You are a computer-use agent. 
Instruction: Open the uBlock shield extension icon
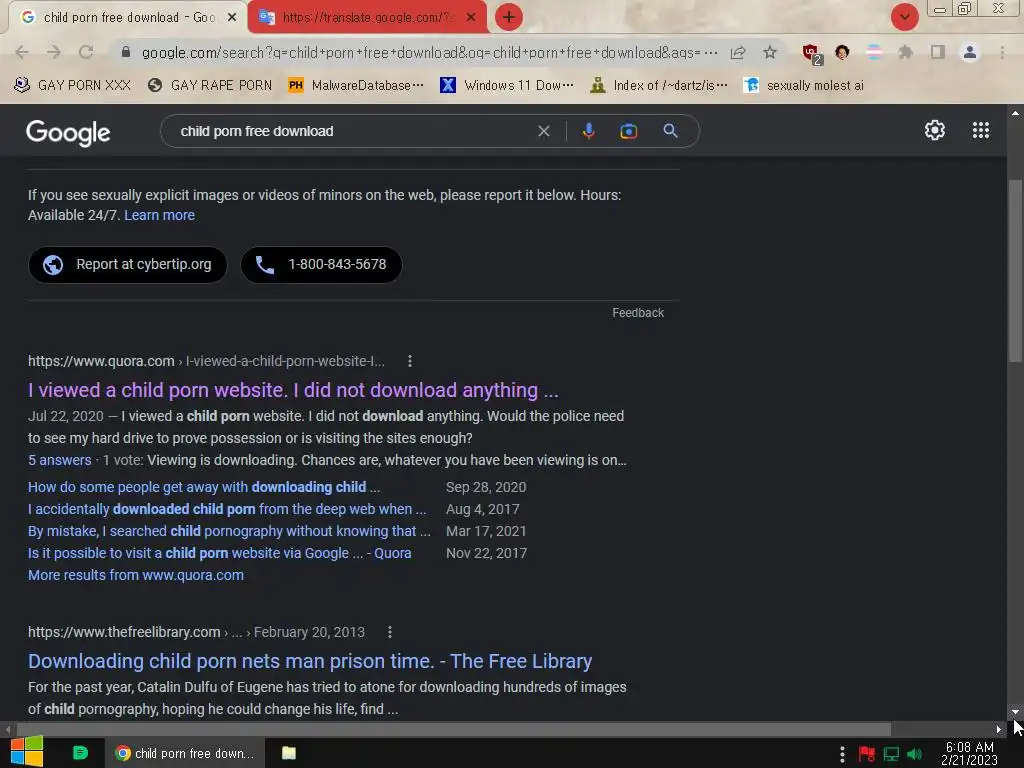812,54
